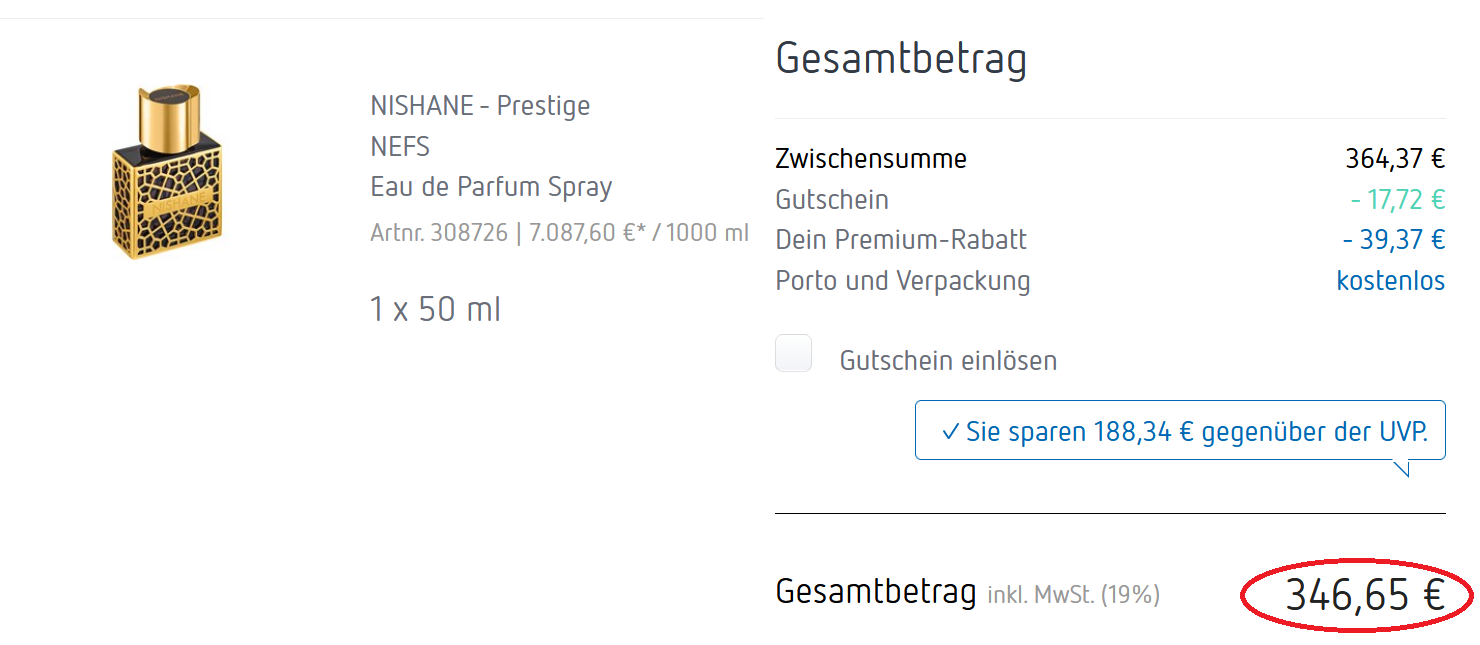The width and height of the screenshot is (1480, 645).
Task: Select the 'NISHANE - Prestige' product title
Action: coord(480,106)
